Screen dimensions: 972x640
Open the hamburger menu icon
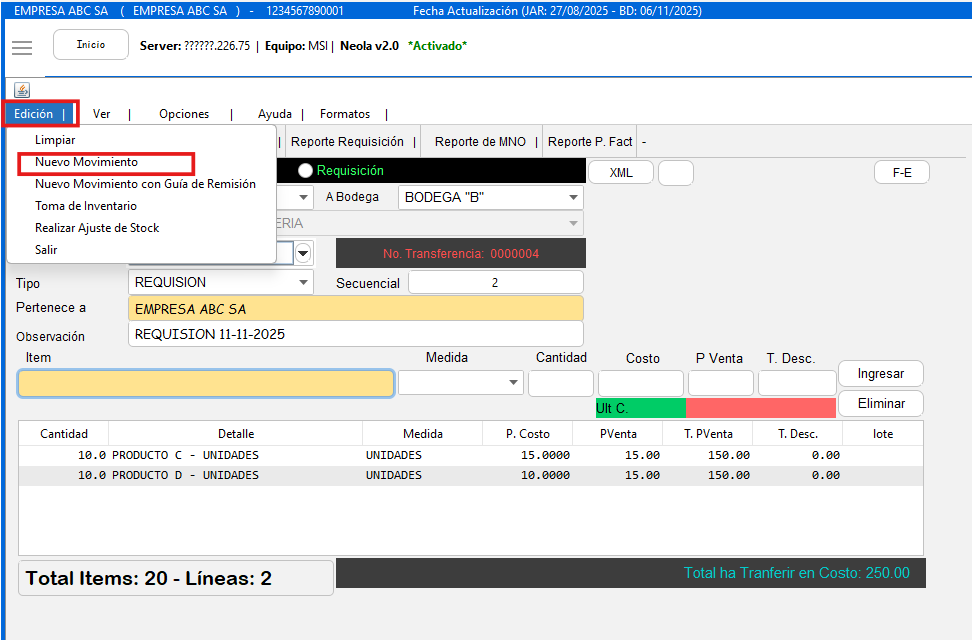pyautogui.click(x=22, y=48)
